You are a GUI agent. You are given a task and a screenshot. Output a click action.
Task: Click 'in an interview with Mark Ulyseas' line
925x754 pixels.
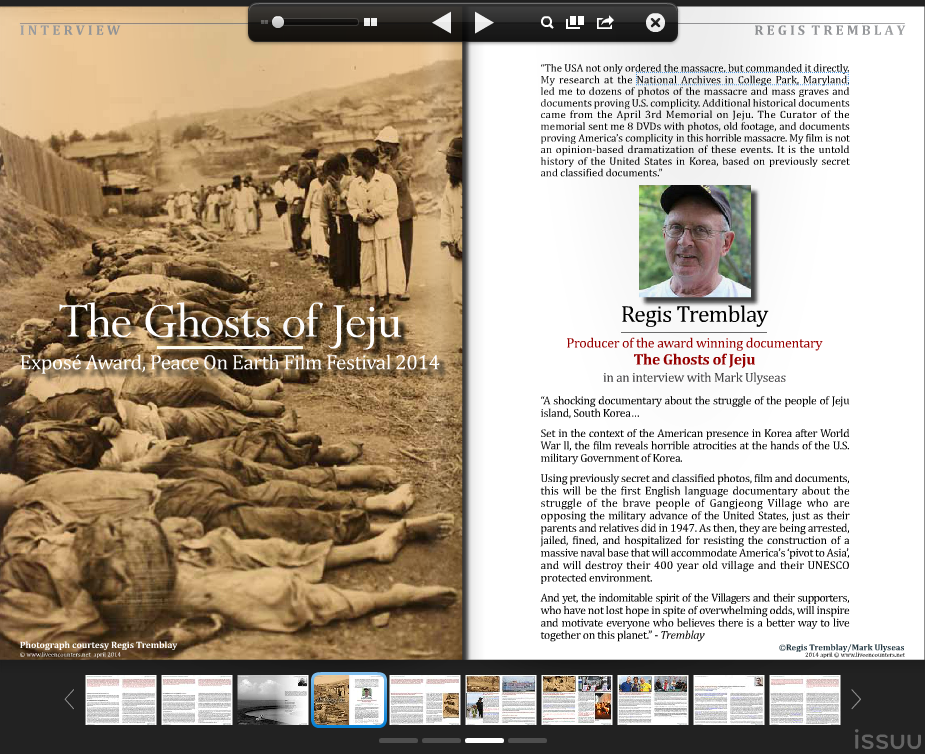(694, 378)
